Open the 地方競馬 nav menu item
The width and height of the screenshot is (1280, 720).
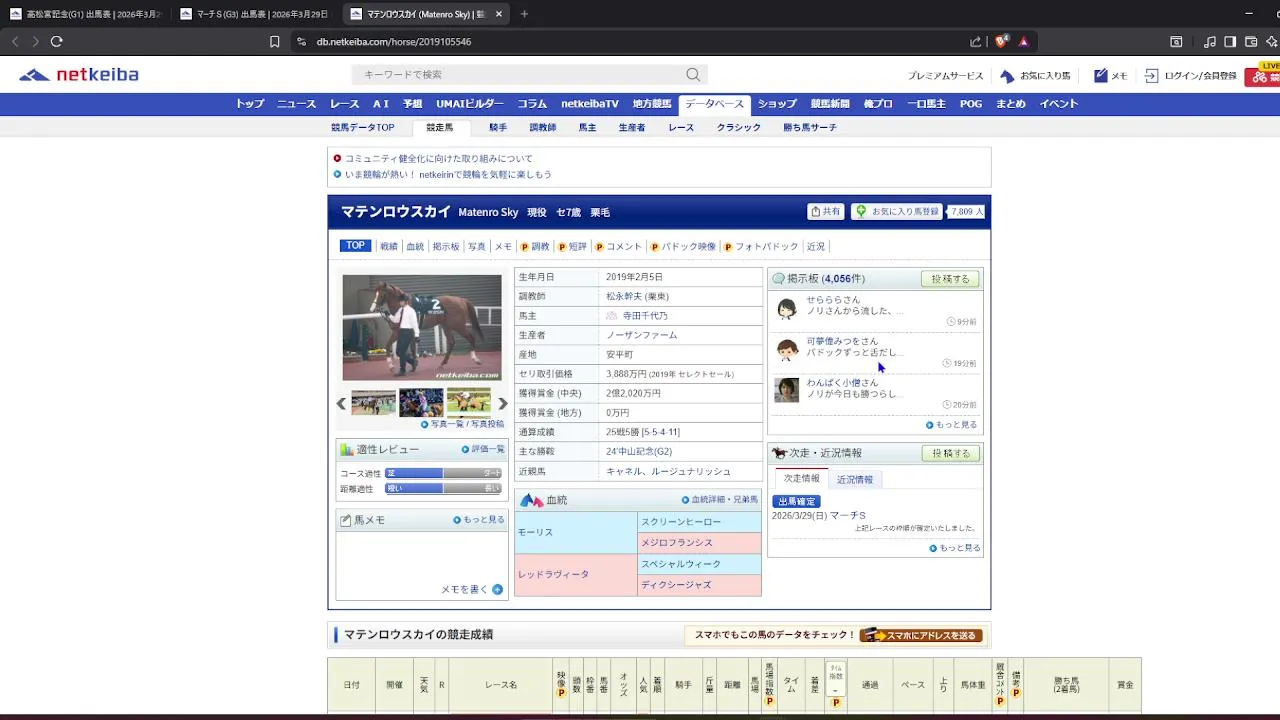(x=652, y=104)
